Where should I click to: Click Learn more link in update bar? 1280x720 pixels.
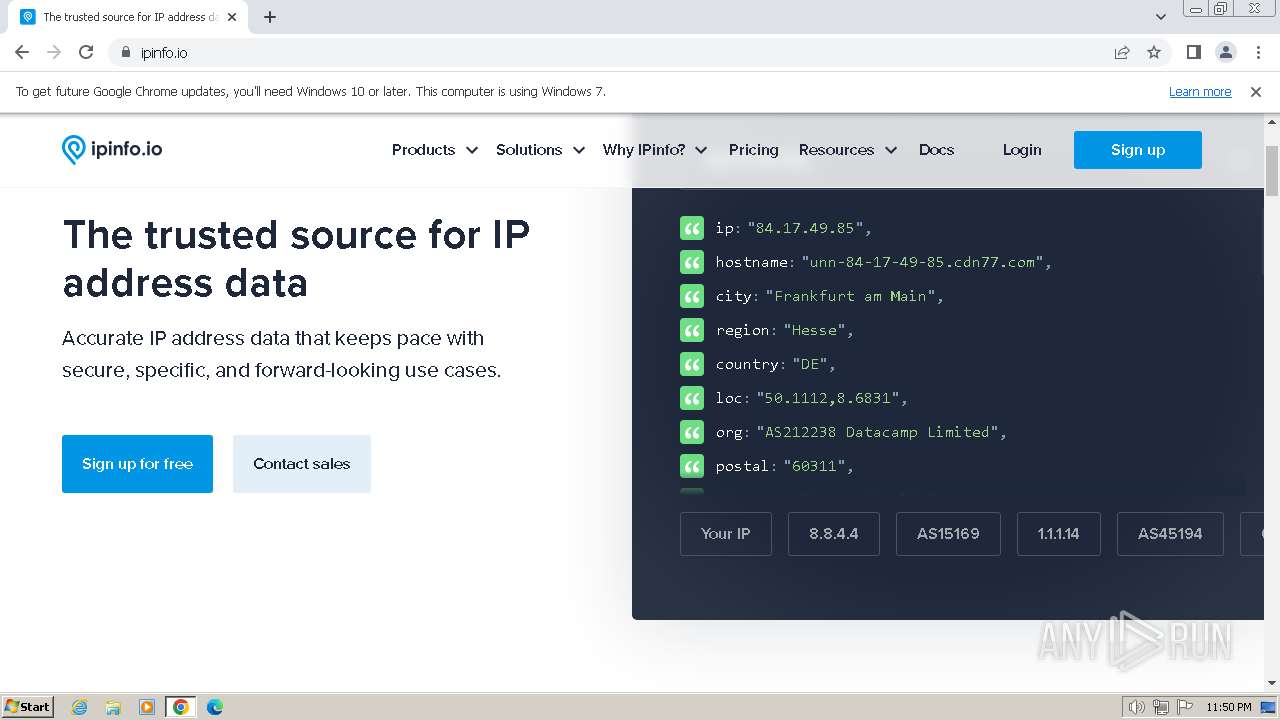point(1200,91)
